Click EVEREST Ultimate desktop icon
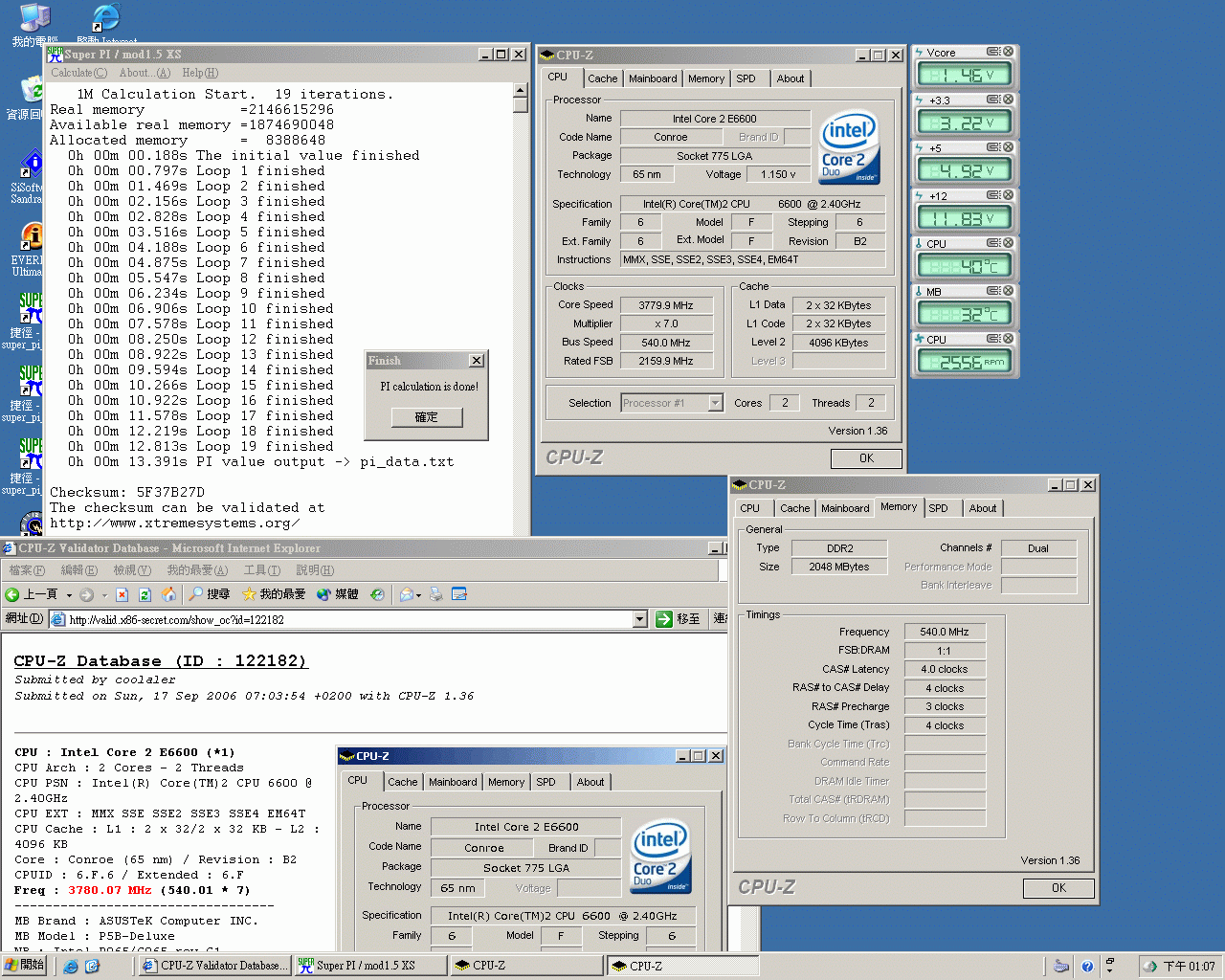The width and height of the screenshot is (1225, 980). 32,237
